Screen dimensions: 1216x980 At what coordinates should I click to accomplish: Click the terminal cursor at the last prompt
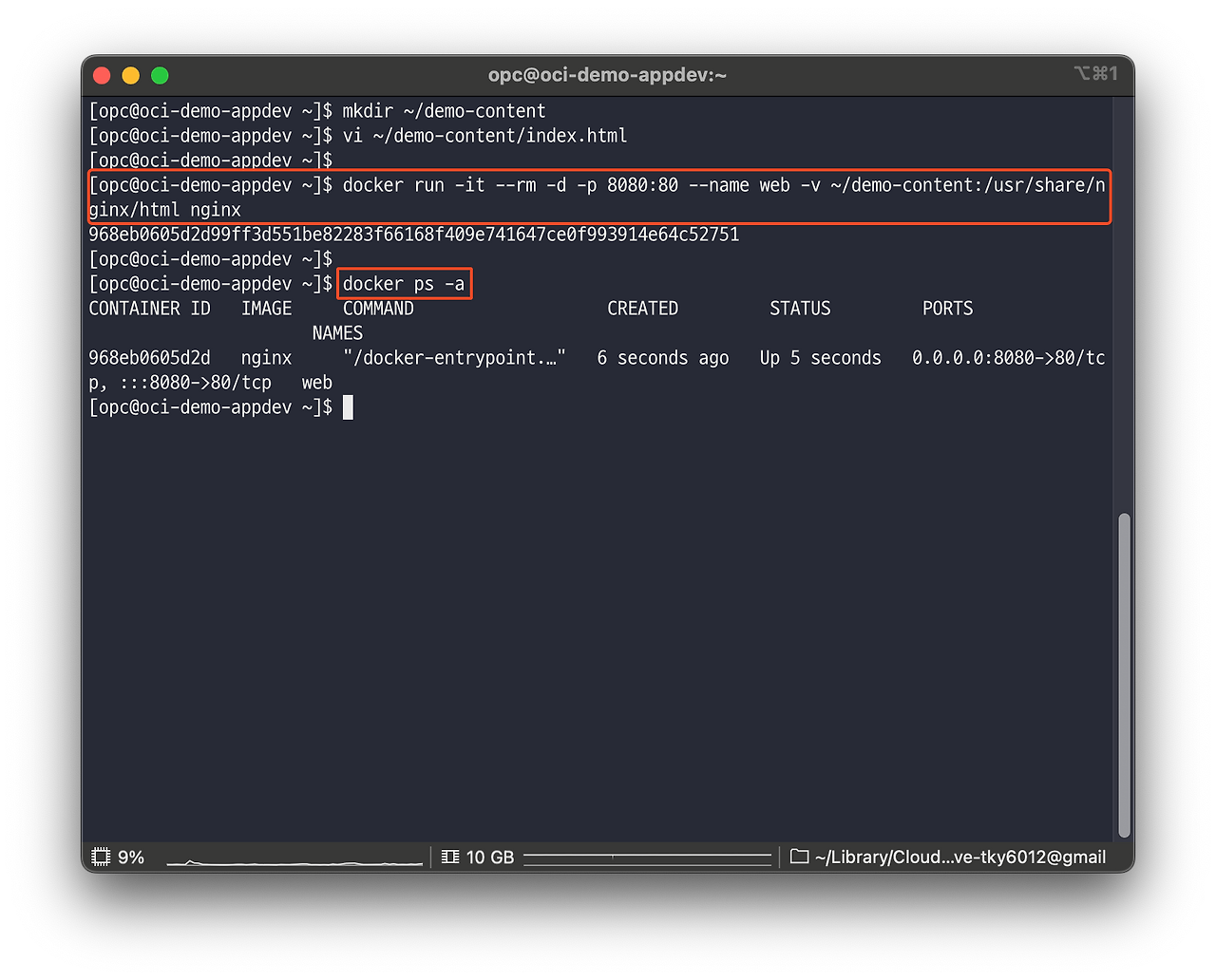[x=348, y=407]
